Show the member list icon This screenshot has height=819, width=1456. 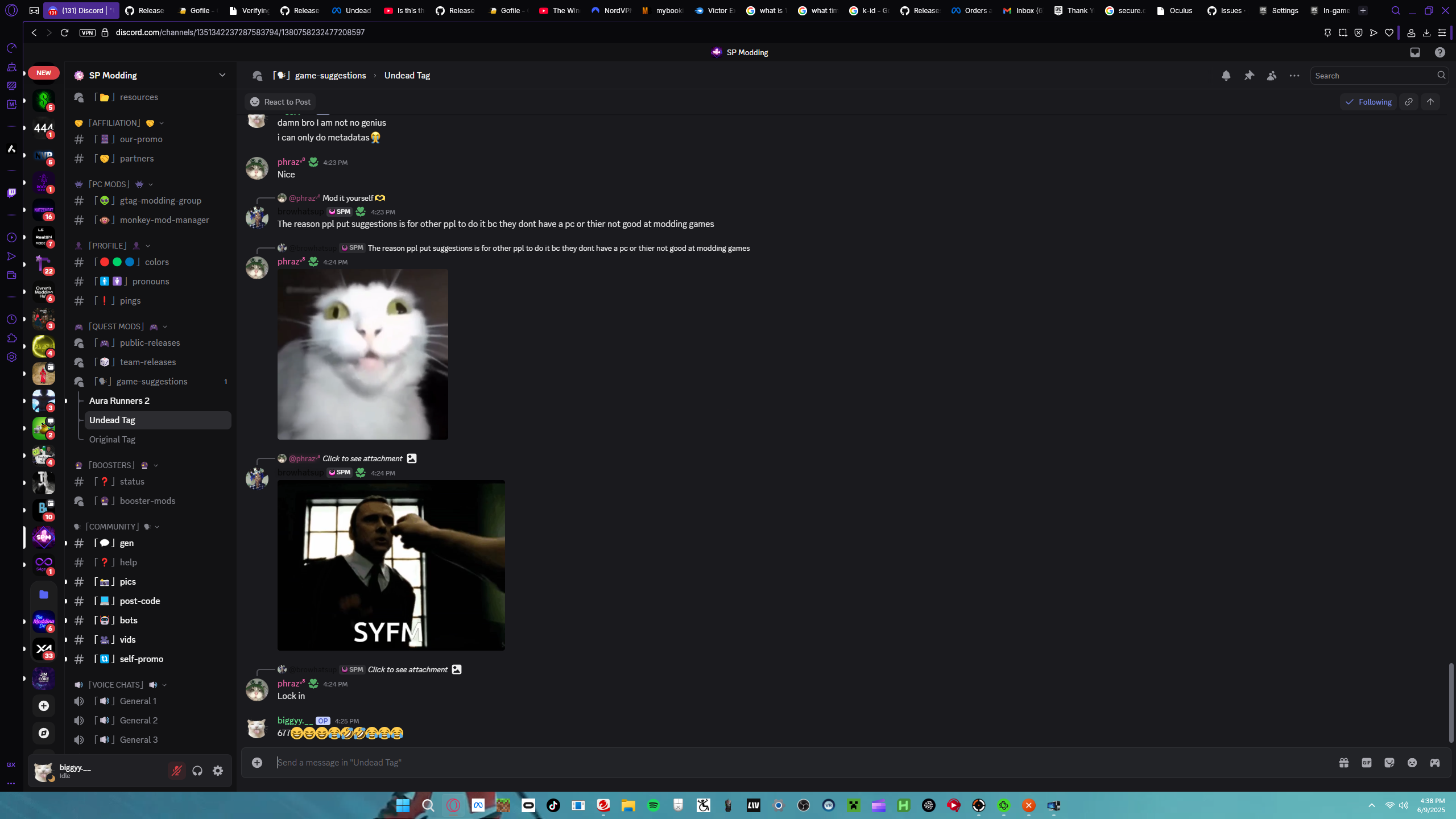click(x=1272, y=76)
